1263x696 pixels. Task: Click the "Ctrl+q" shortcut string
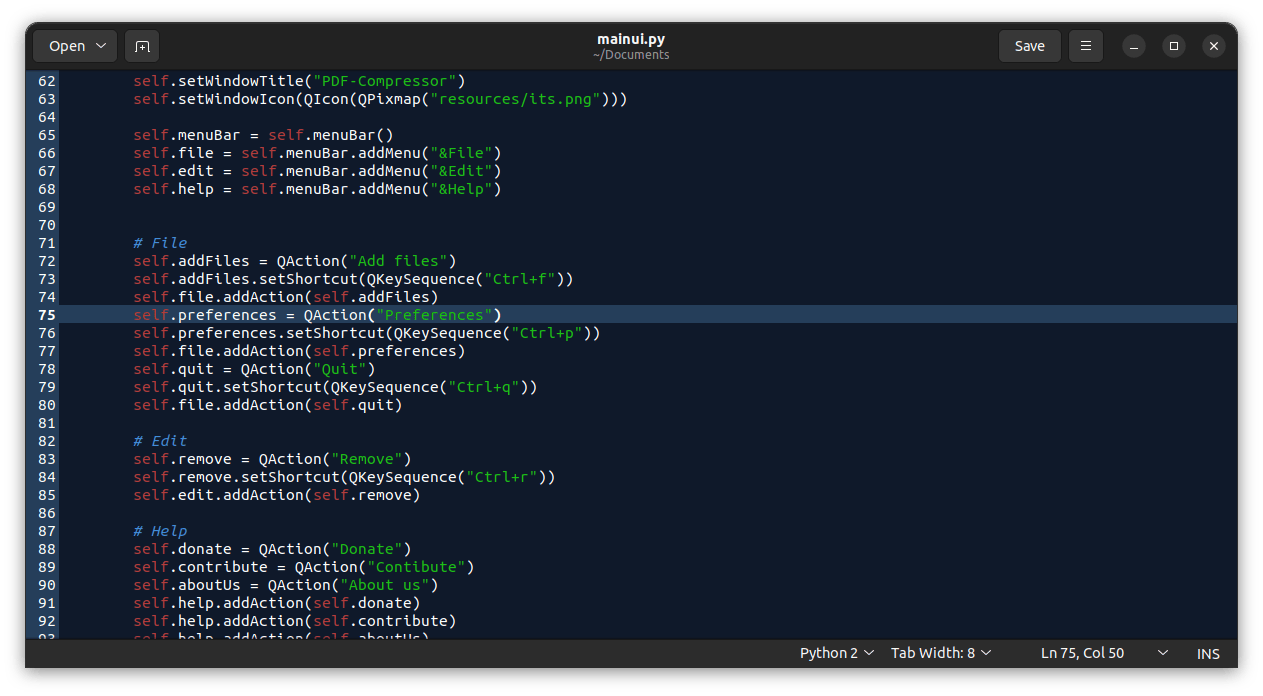pyautogui.click(x=483, y=387)
